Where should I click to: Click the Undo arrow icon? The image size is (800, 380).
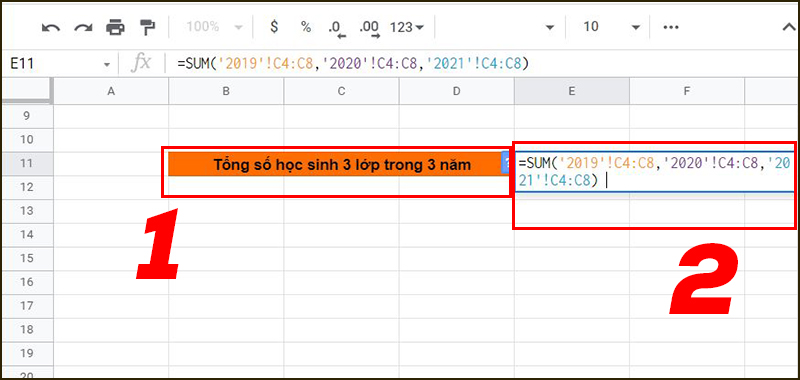pos(51,28)
